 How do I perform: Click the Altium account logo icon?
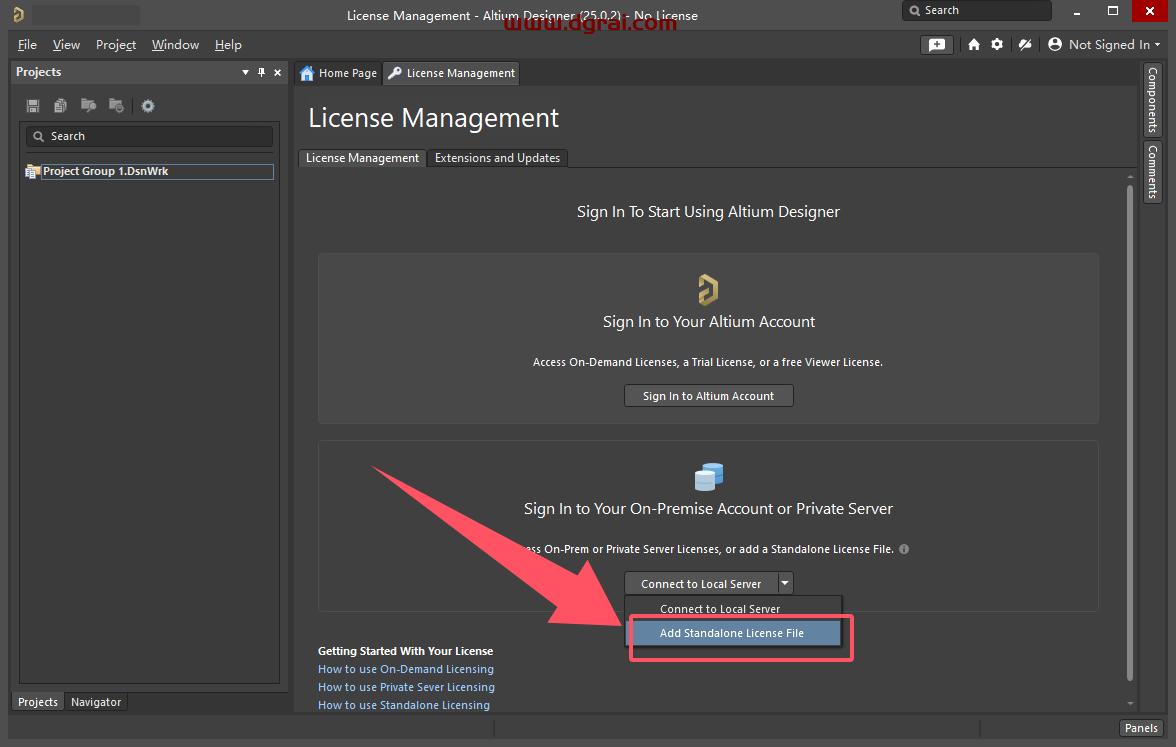(708, 290)
